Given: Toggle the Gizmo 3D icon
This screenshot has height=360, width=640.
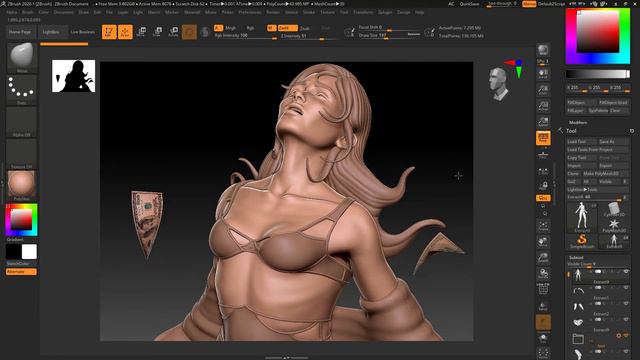Looking at the screenshot, I should point(189,32).
